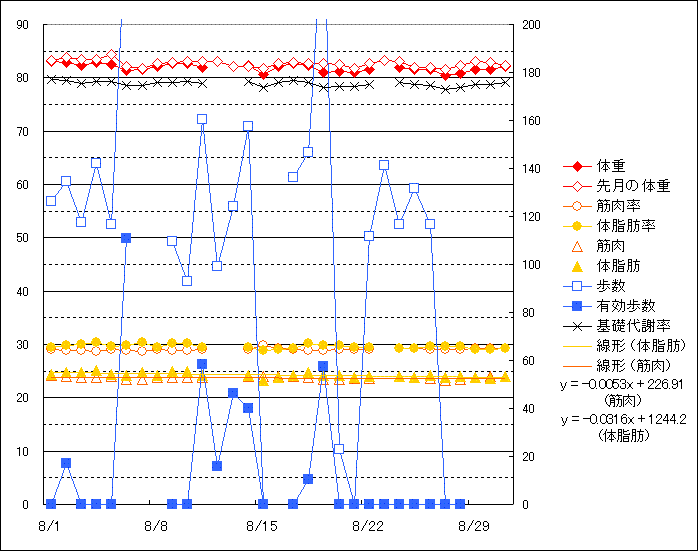The height and width of the screenshot is (551, 698).
Task: Select the 70 label on the primary axis
Action: tap(23, 131)
